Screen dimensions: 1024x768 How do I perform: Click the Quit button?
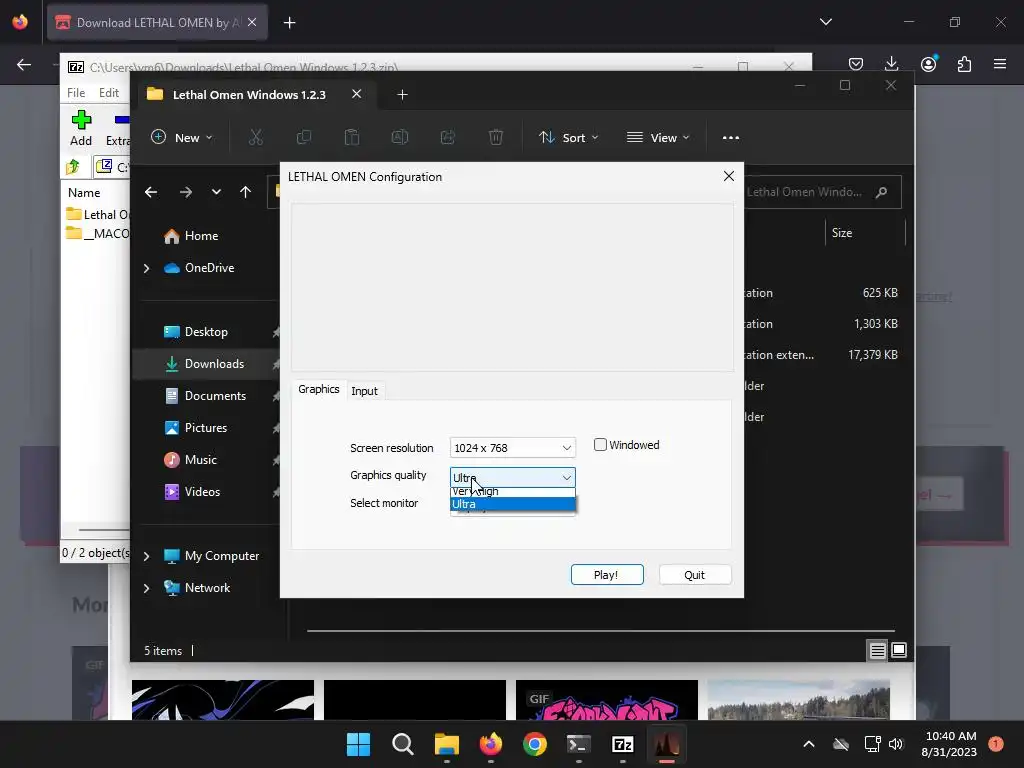click(695, 575)
